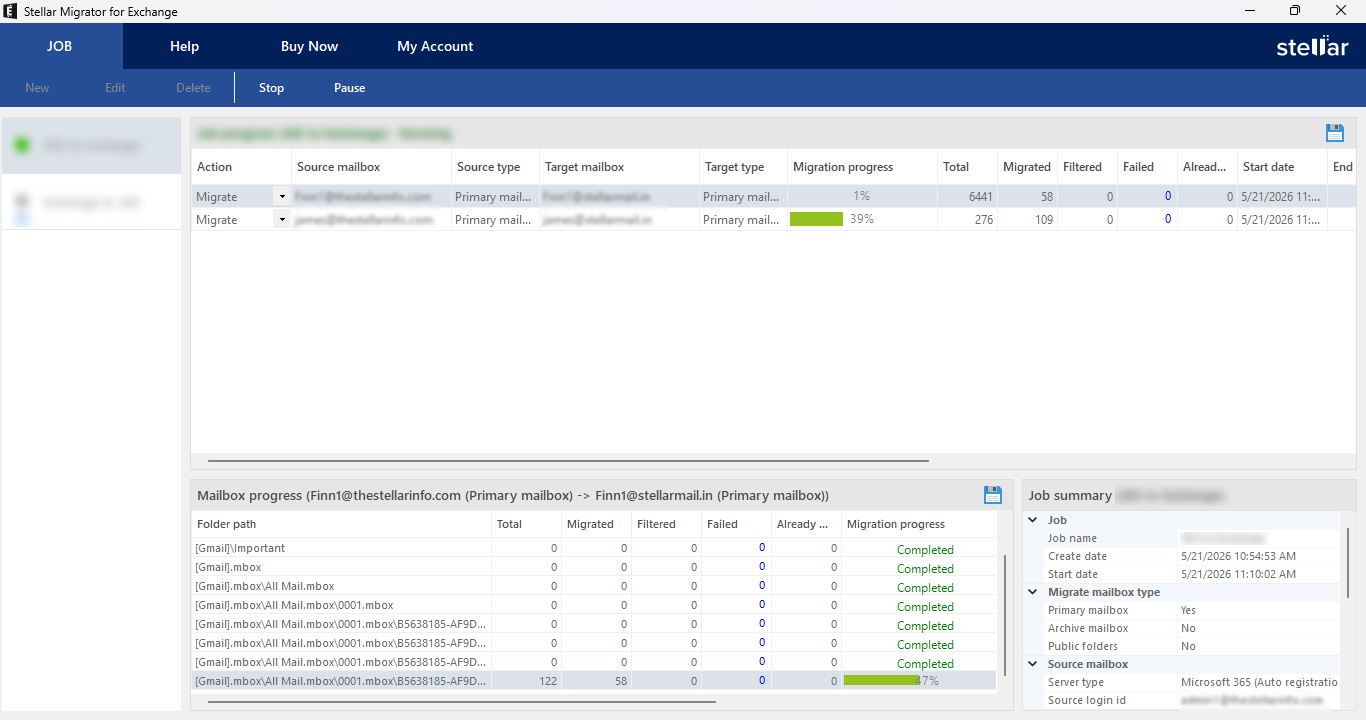Image resolution: width=1366 pixels, height=720 pixels.
Task: Collapse the Source mailbox section
Action: (1033, 664)
